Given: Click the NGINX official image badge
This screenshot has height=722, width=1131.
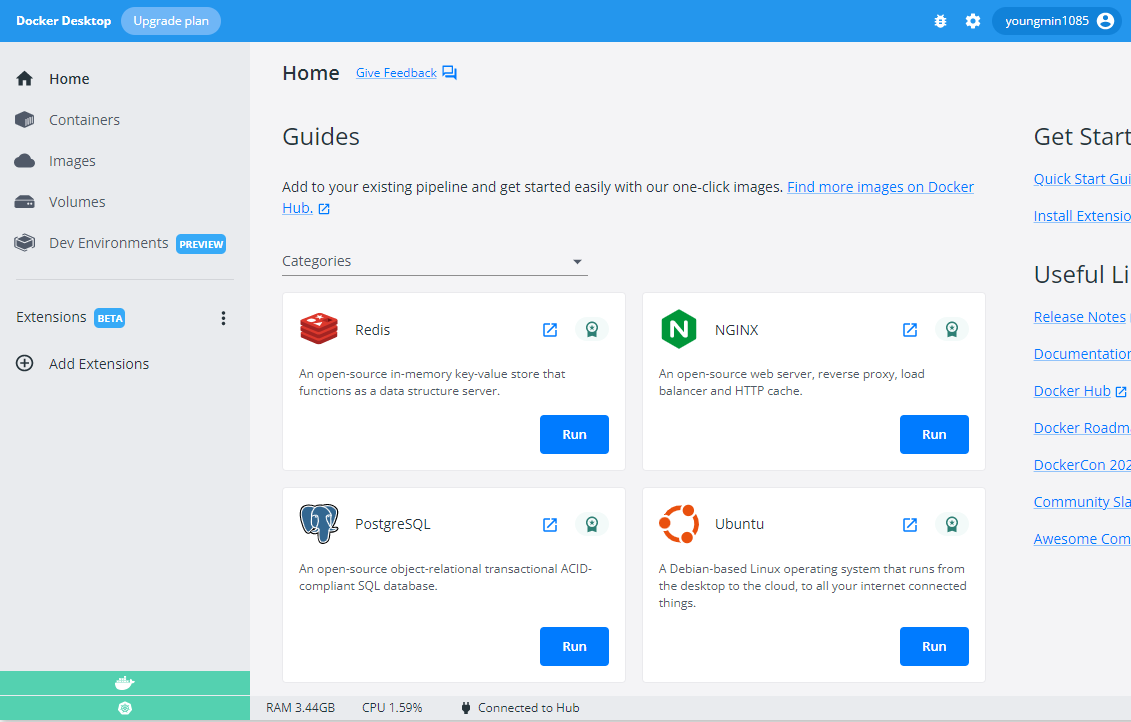Looking at the screenshot, I should 951,330.
